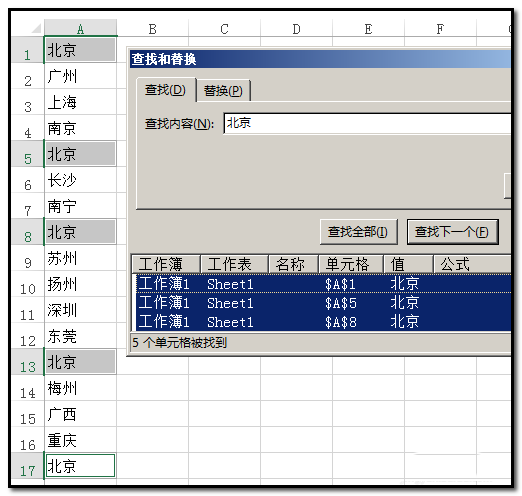
Task: Click cell A9 containing 苏州
Action: click(x=80, y=258)
